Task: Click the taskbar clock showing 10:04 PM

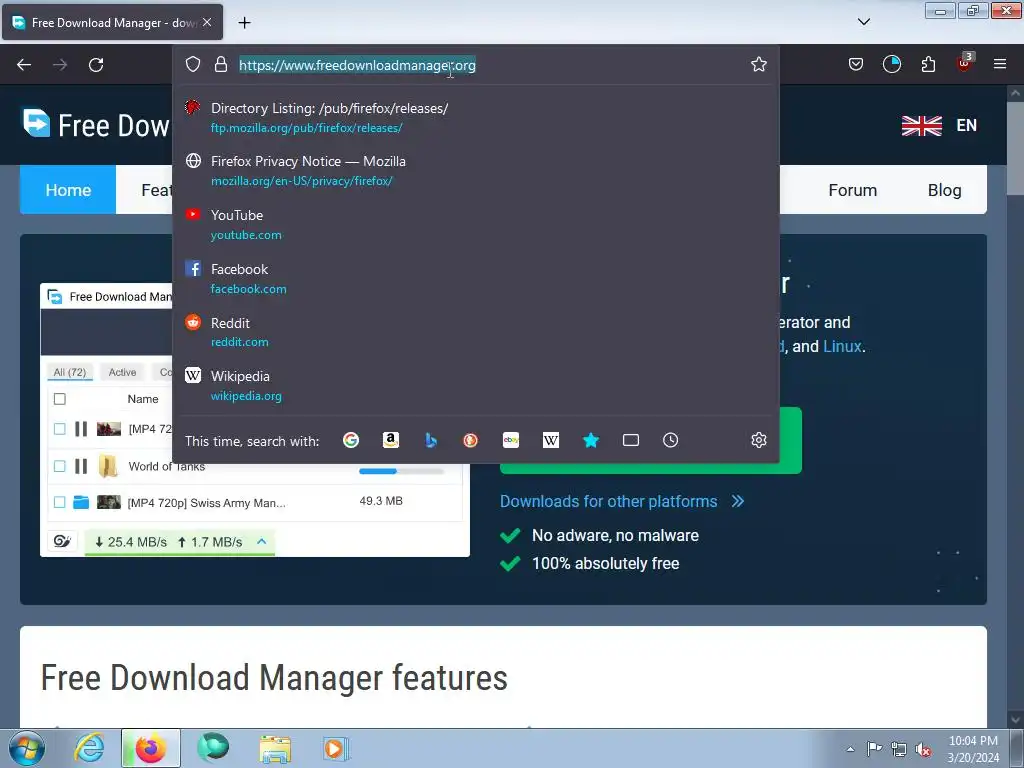Action: (x=972, y=749)
